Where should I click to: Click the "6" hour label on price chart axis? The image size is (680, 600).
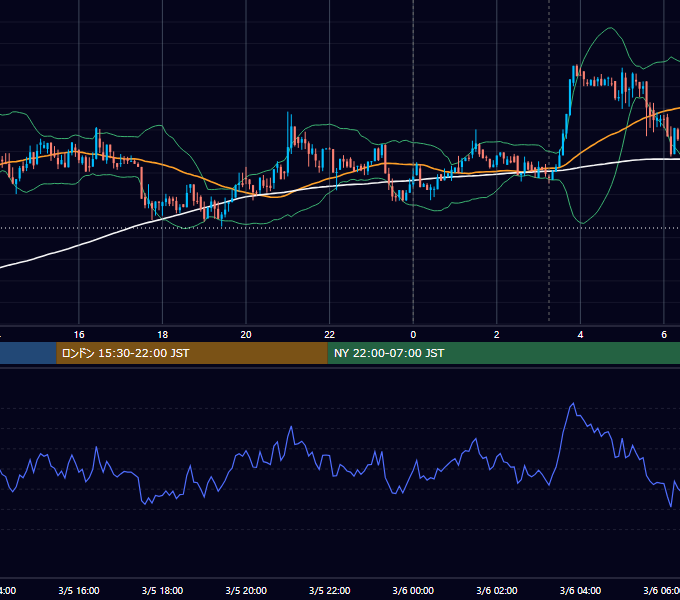coord(664,335)
